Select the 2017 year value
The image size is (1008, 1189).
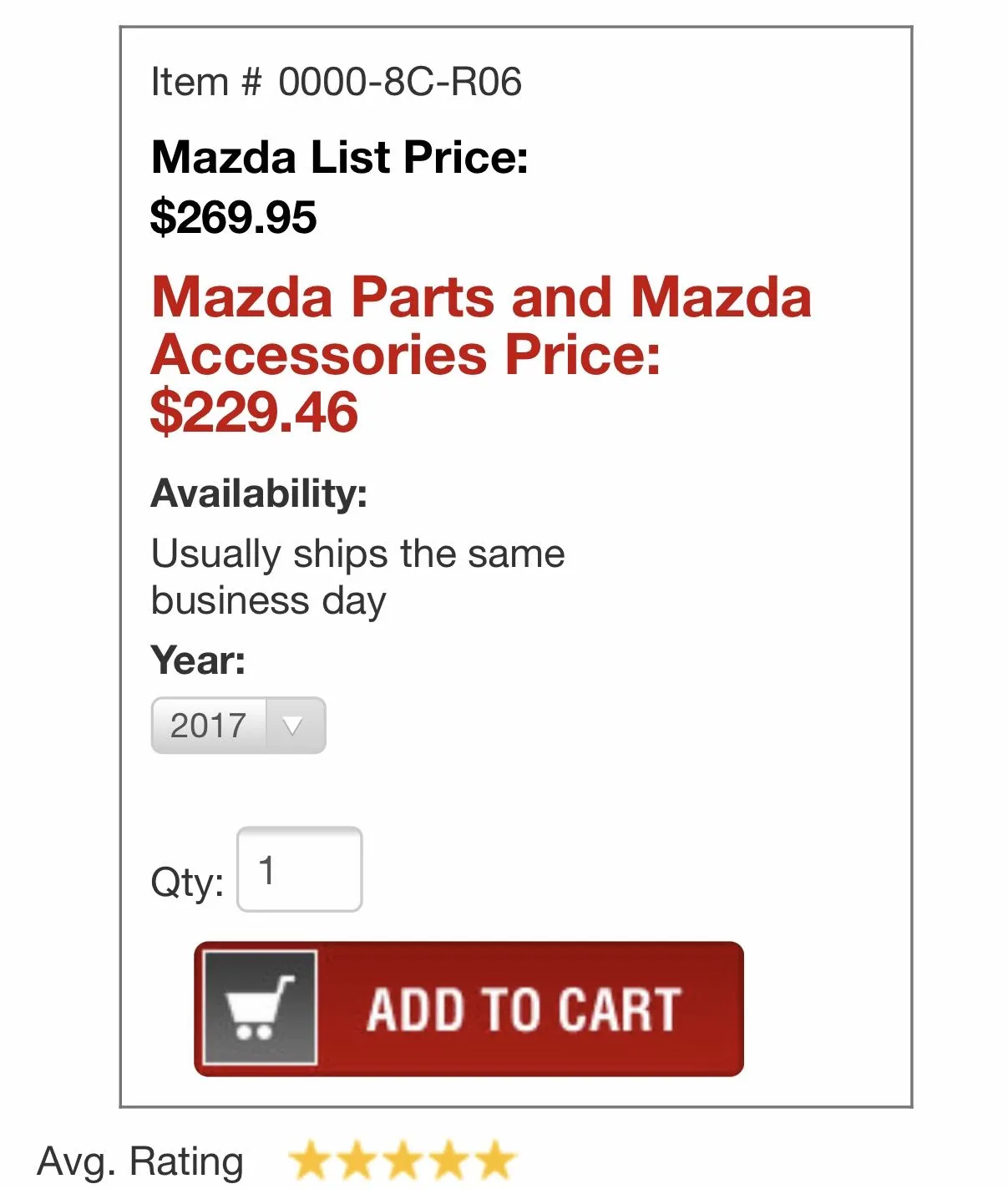208,726
